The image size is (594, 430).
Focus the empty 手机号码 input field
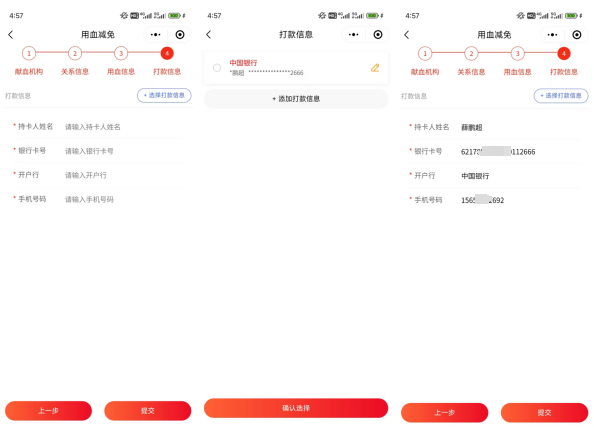click(123, 200)
